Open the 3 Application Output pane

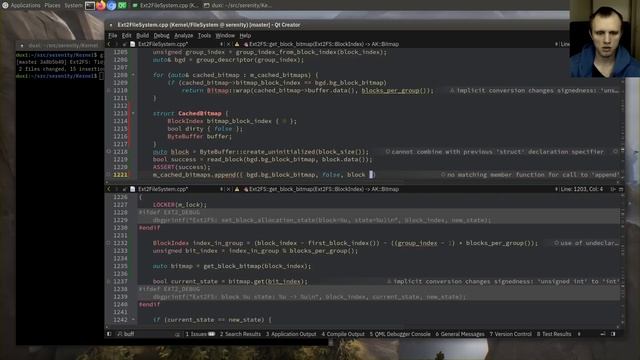coord(291,334)
